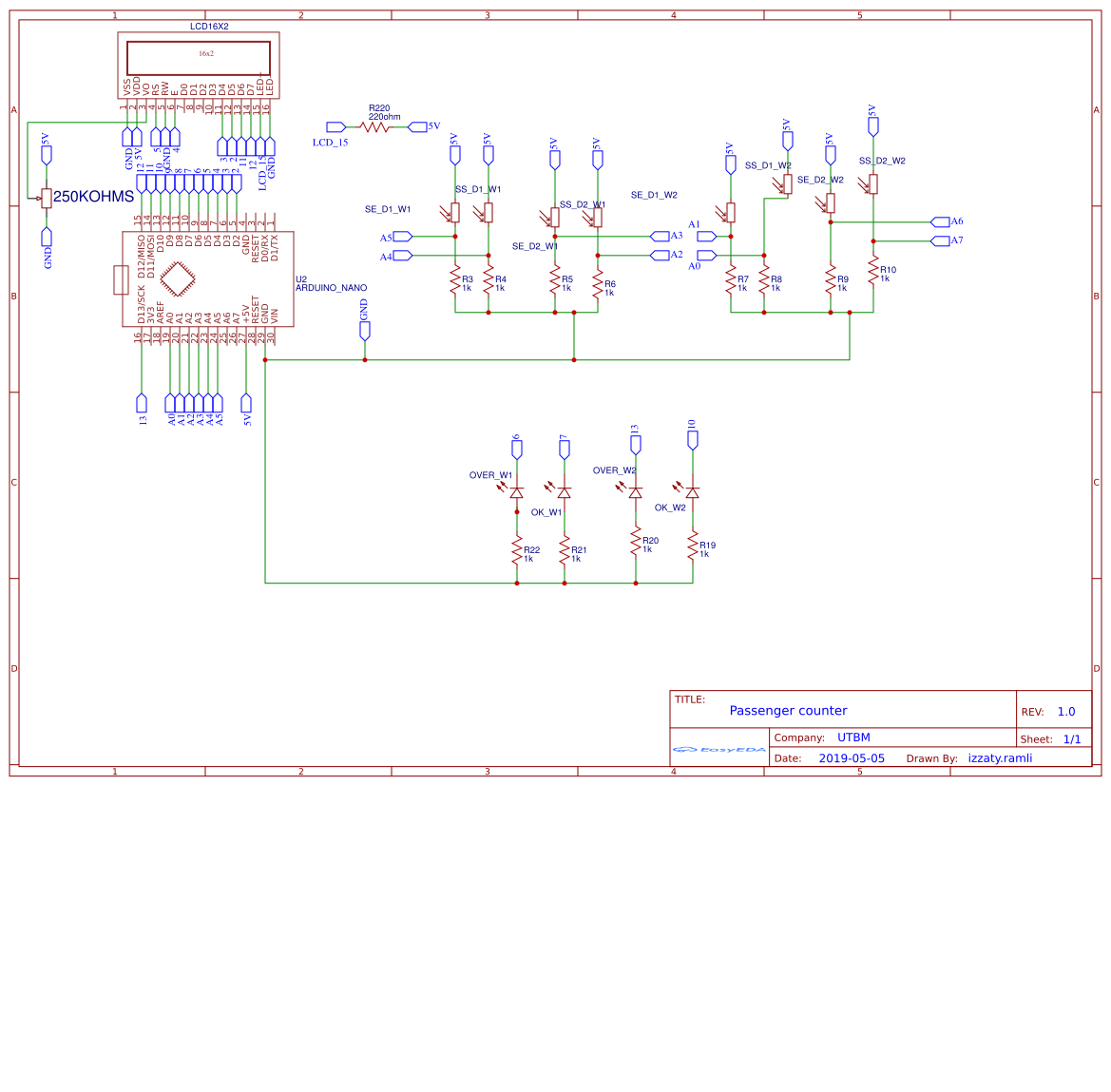Click the REV value '1.0'
The image size is (1111, 1092).
pyautogui.click(x=1066, y=712)
